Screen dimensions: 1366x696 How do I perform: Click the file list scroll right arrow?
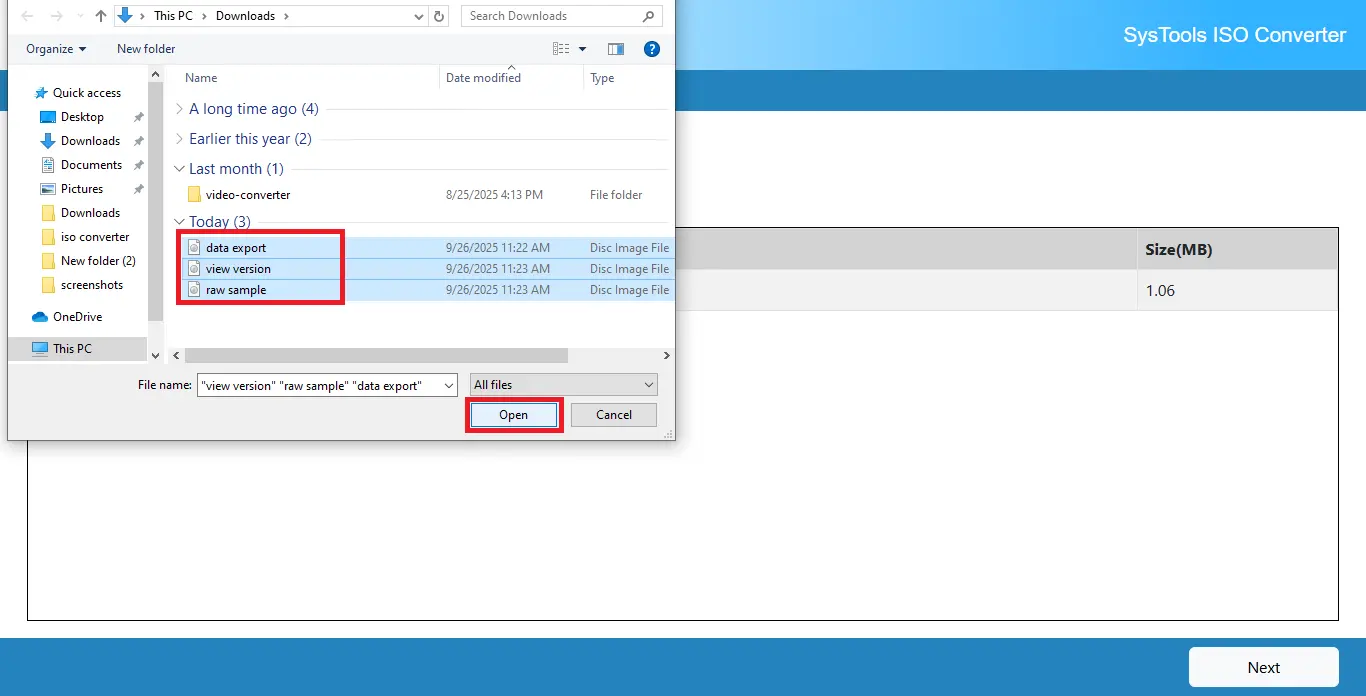667,356
